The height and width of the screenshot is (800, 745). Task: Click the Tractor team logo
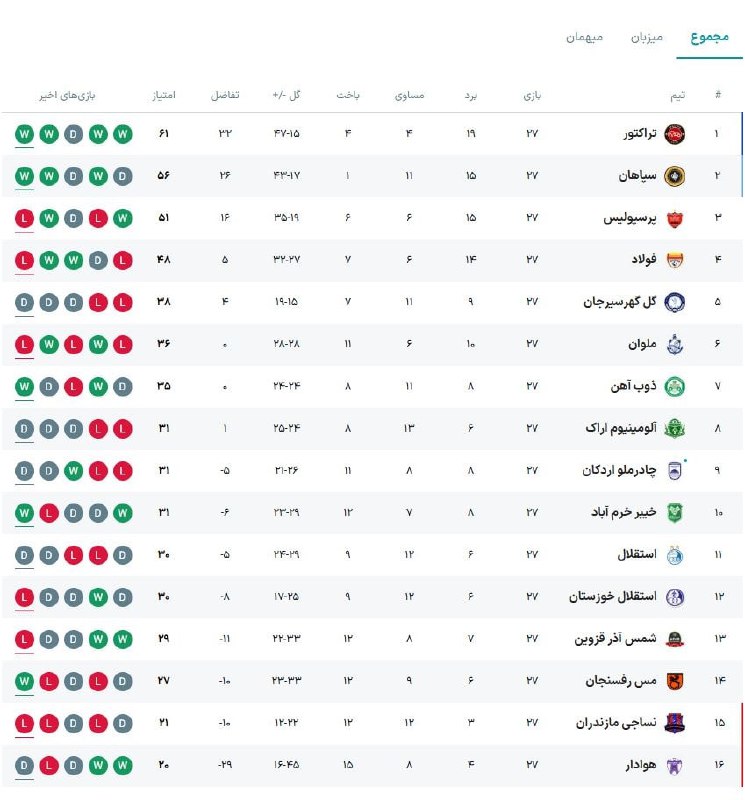pyautogui.click(x=675, y=134)
